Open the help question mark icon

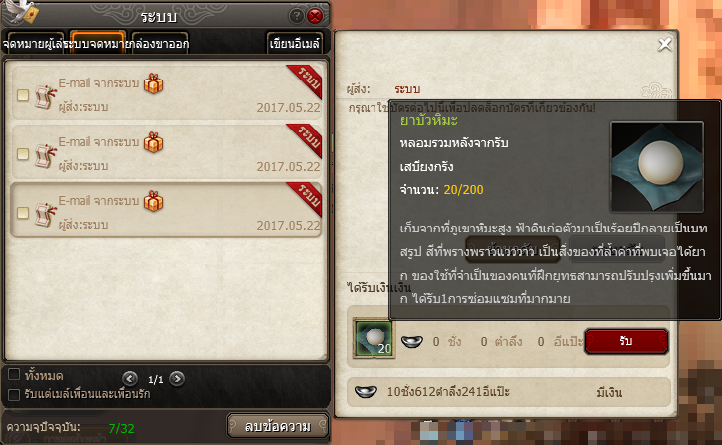click(296, 17)
